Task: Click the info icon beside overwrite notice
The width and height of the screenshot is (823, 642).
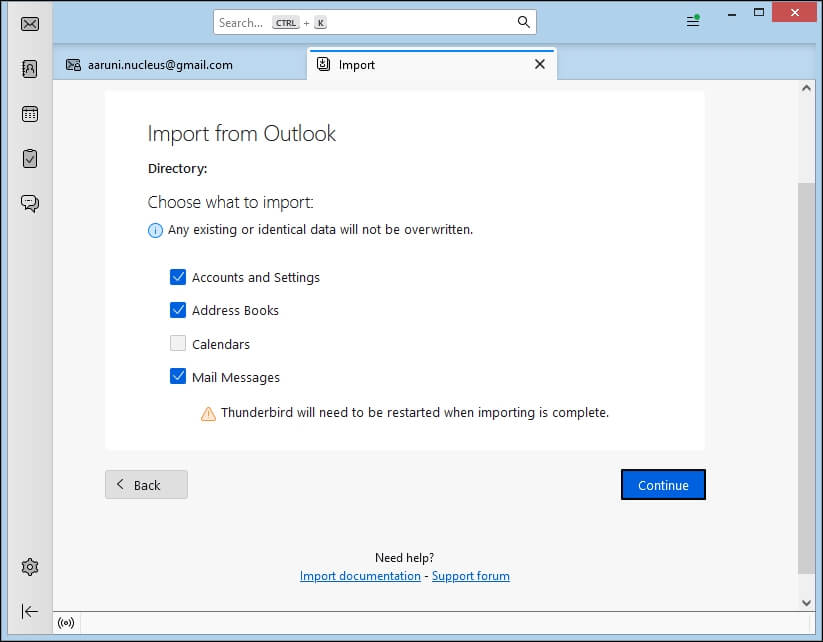Action: pos(155,230)
